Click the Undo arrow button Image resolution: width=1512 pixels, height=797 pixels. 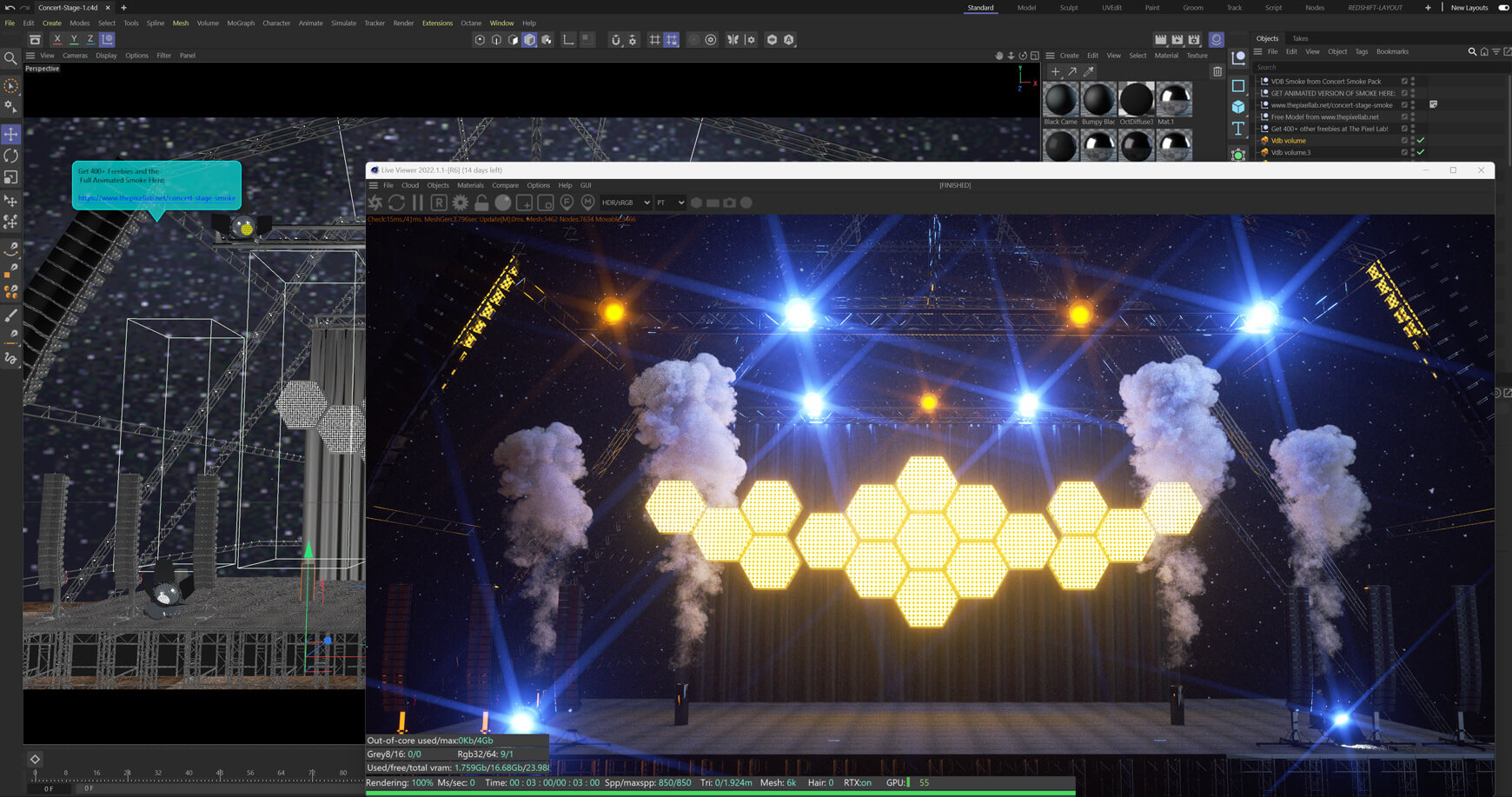tap(10, 8)
